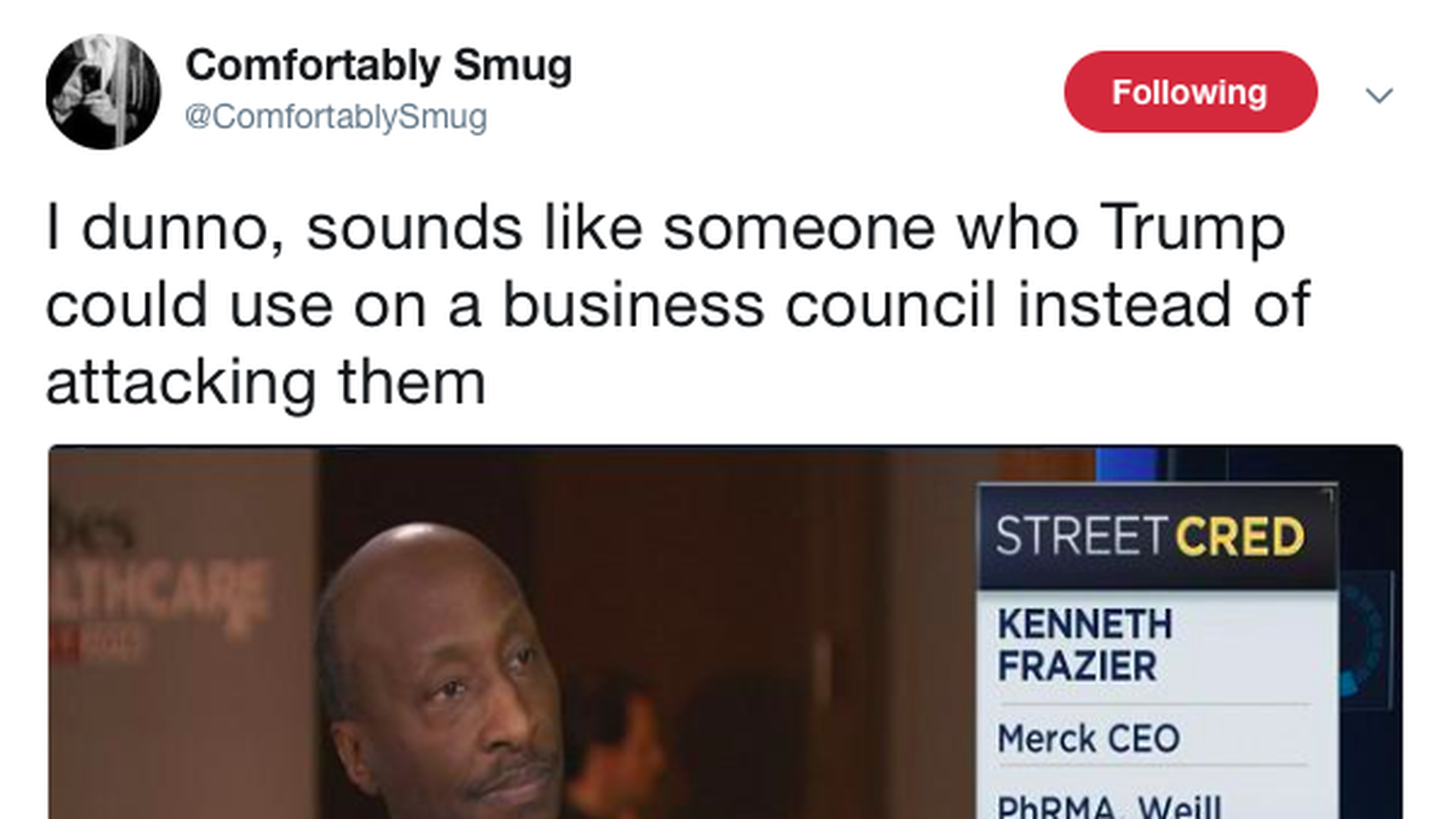Open the Comfortably Smug display name
This screenshot has width=1456, height=819.
pos(378,66)
